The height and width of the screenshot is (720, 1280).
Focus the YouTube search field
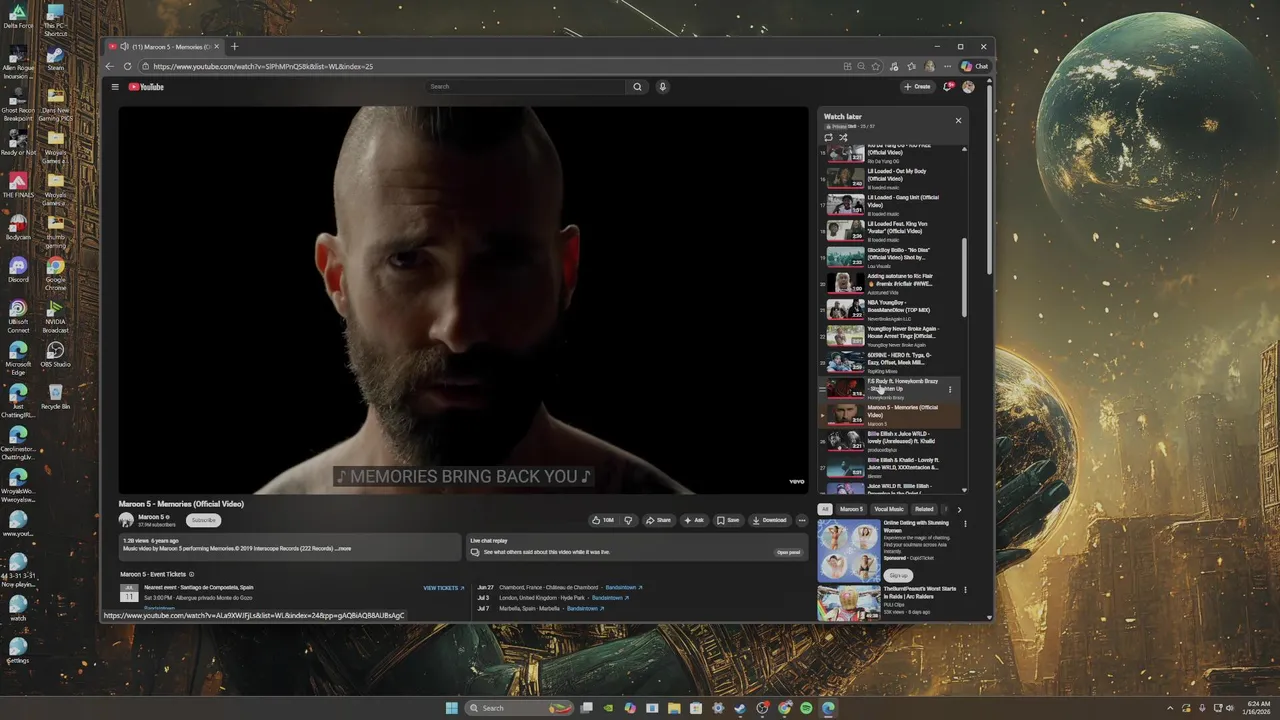coord(526,87)
